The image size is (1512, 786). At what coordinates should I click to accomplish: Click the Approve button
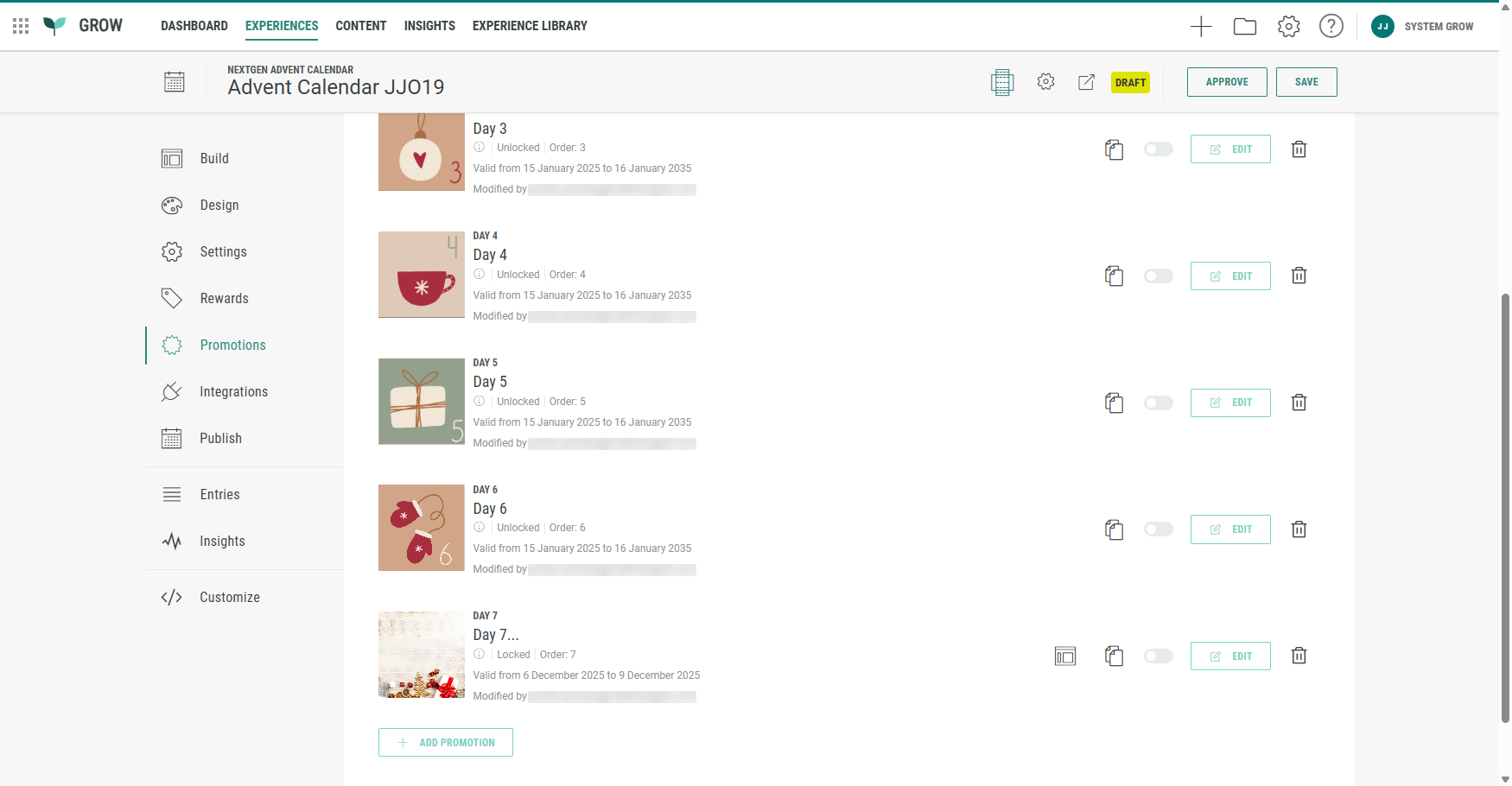(x=1227, y=82)
